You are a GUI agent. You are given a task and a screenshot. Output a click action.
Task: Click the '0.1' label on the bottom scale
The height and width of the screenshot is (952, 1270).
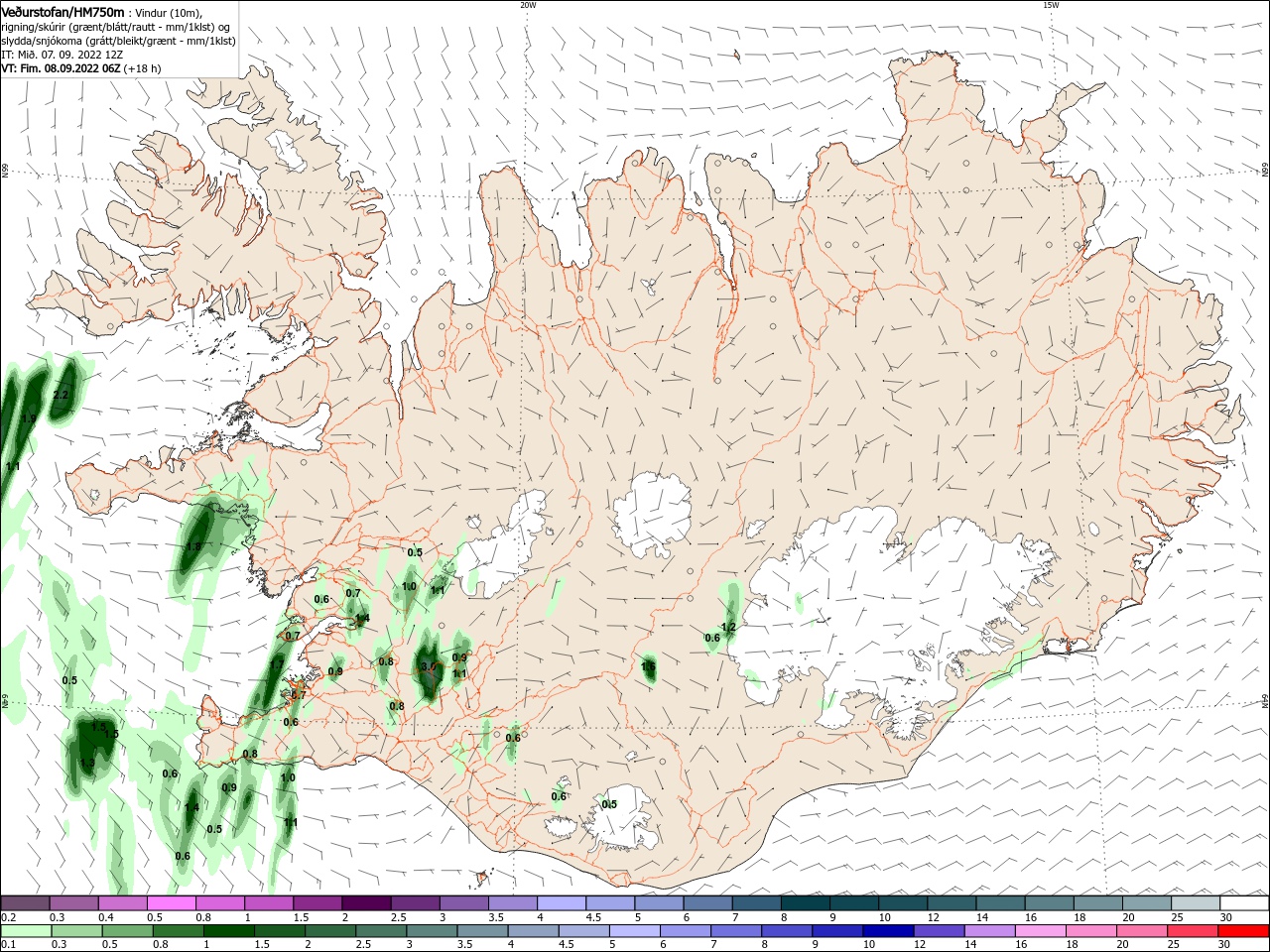(8, 945)
